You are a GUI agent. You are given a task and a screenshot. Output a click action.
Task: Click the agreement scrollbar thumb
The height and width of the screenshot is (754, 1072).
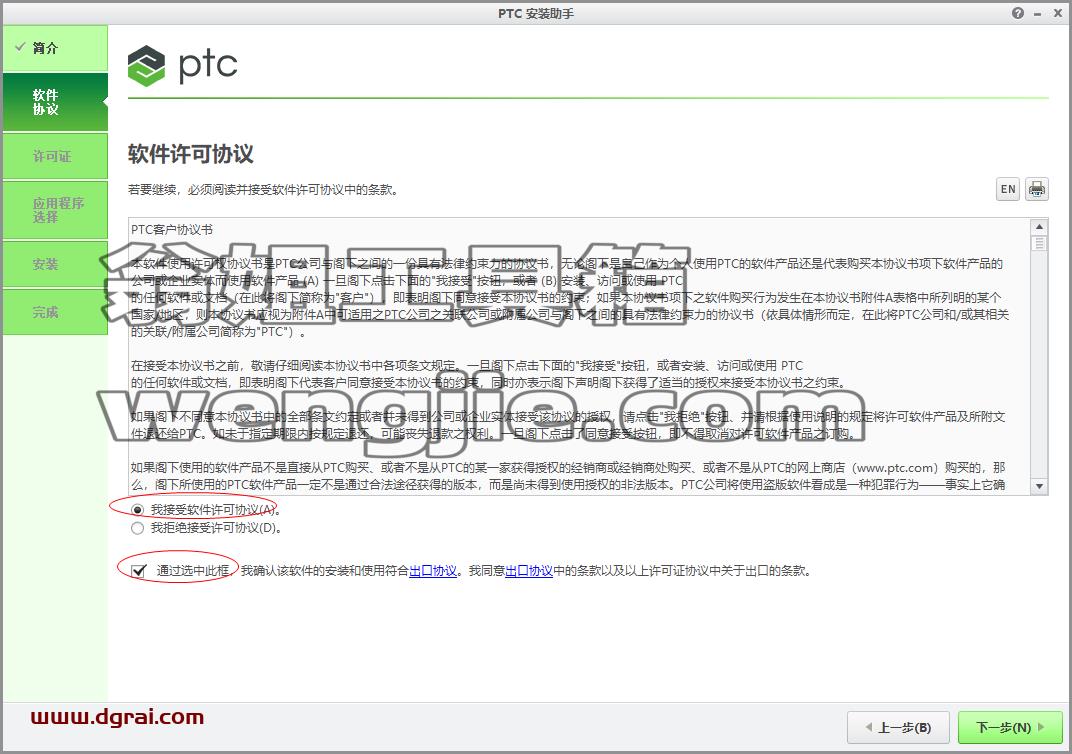(x=1039, y=243)
